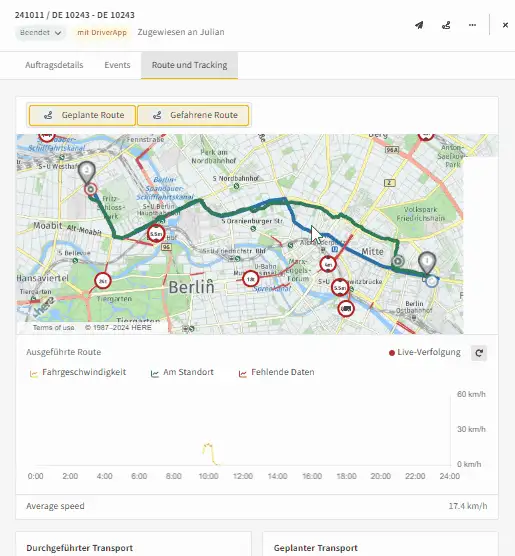Open the three-dots more options menu
This screenshot has width=515, height=556.
click(x=472, y=25)
